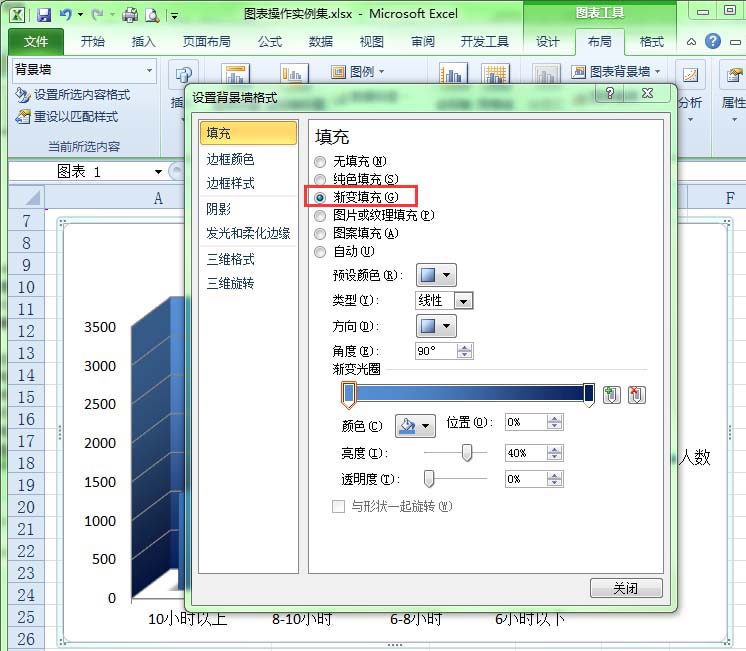Select the left gradient stop on the bar
This screenshot has height=651, width=746.
(349, 395)
